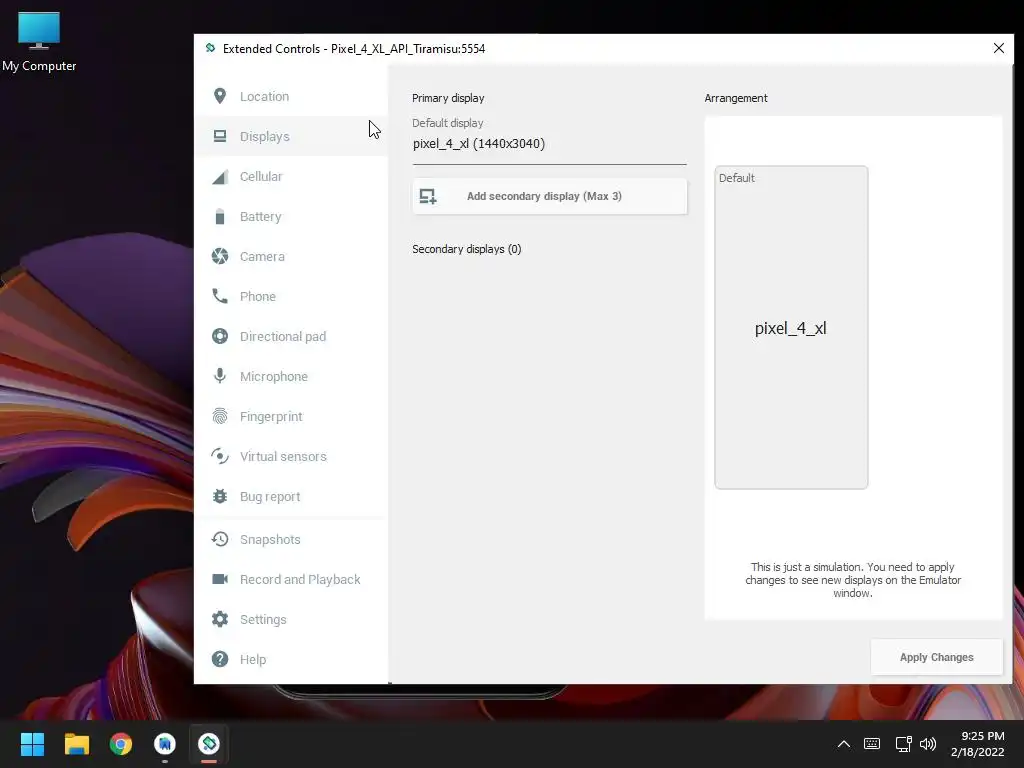Open File Explorer from taskbar

[x=76, y=744]
